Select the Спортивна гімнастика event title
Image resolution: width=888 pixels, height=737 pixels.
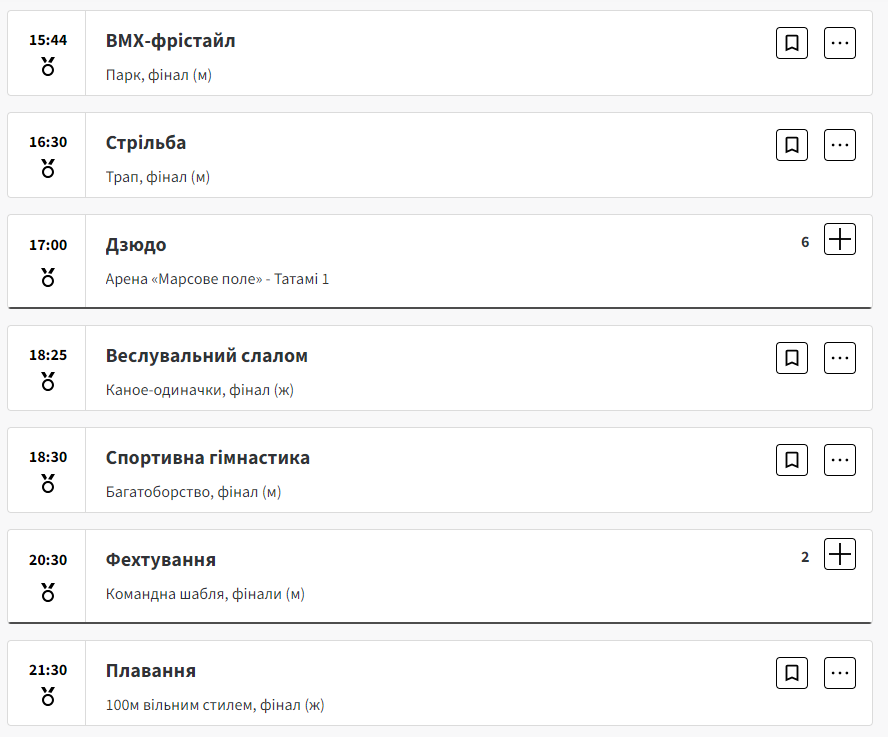click(x=208, y=458)
